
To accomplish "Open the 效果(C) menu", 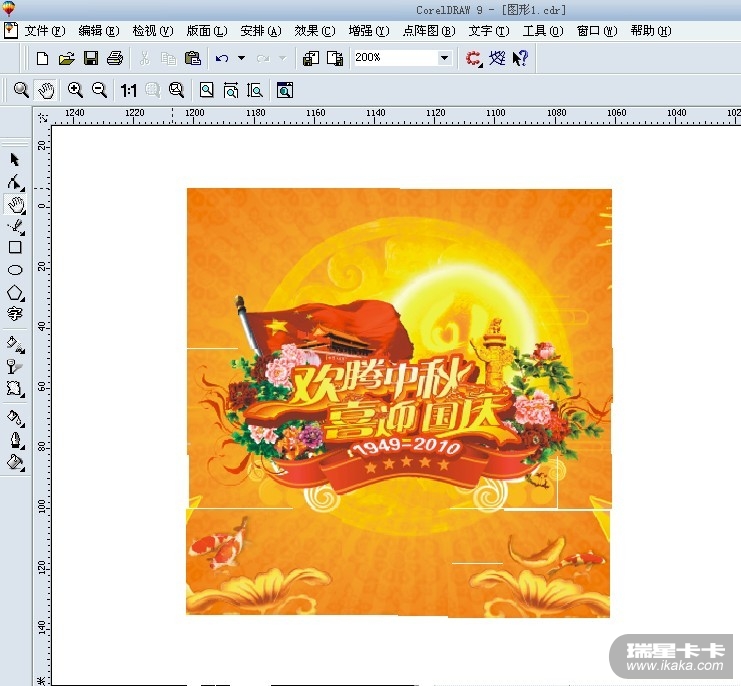I will tap(315, 31).
